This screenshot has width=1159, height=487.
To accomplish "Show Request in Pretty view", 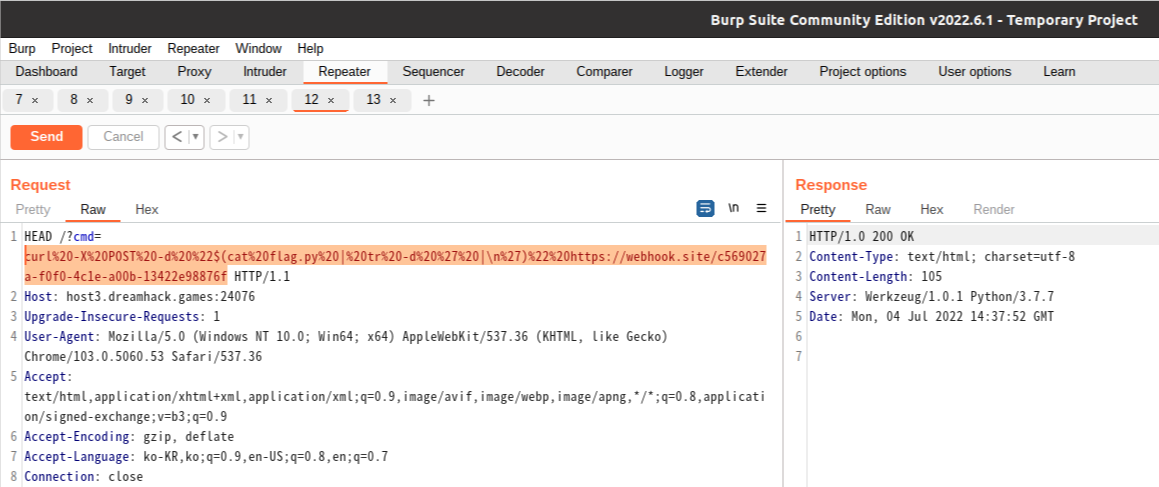I will pyautogui.click(x=33, y=210).
